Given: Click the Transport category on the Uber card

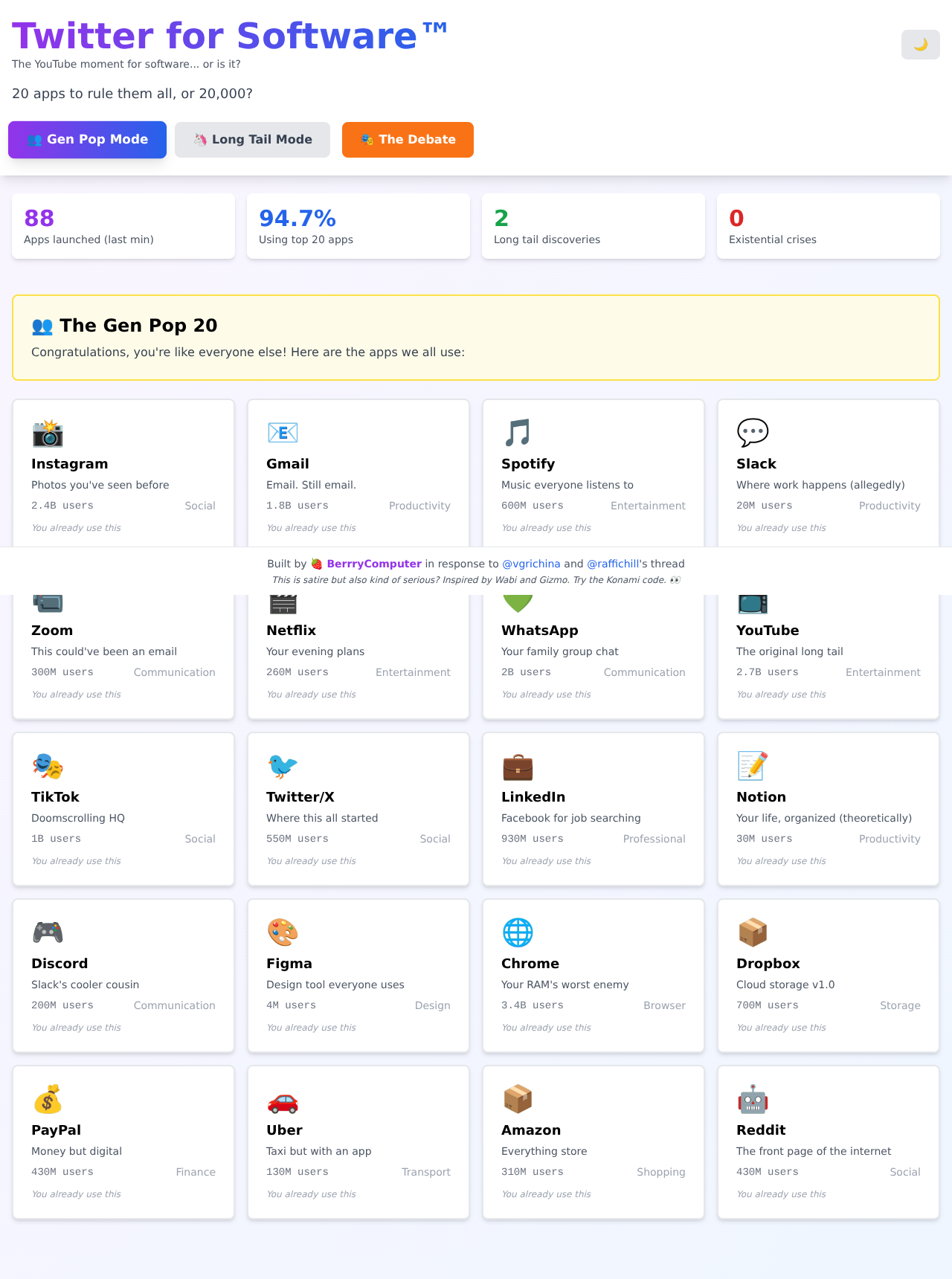Looking at the screenshot, I should pyautogui.click(x=426, y=1172).
